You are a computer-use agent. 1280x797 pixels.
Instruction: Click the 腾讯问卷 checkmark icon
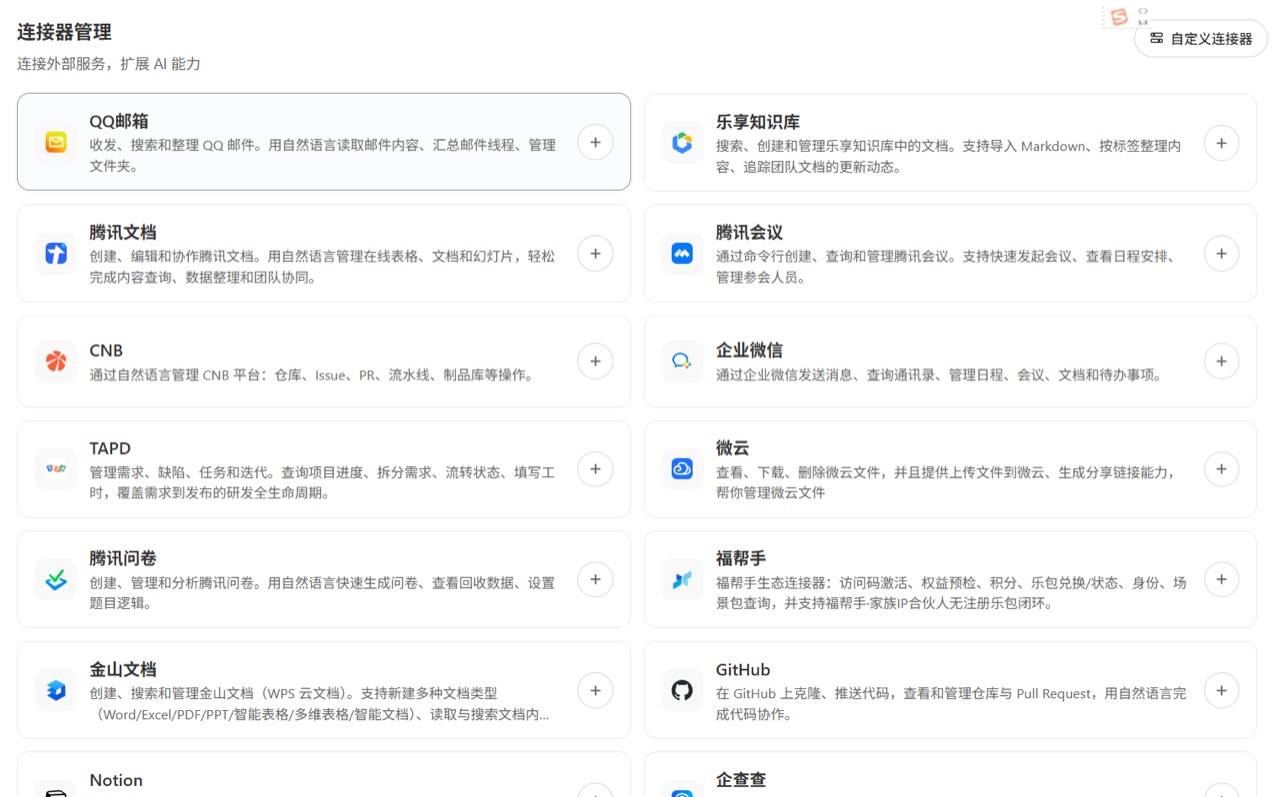coord(56,579)
